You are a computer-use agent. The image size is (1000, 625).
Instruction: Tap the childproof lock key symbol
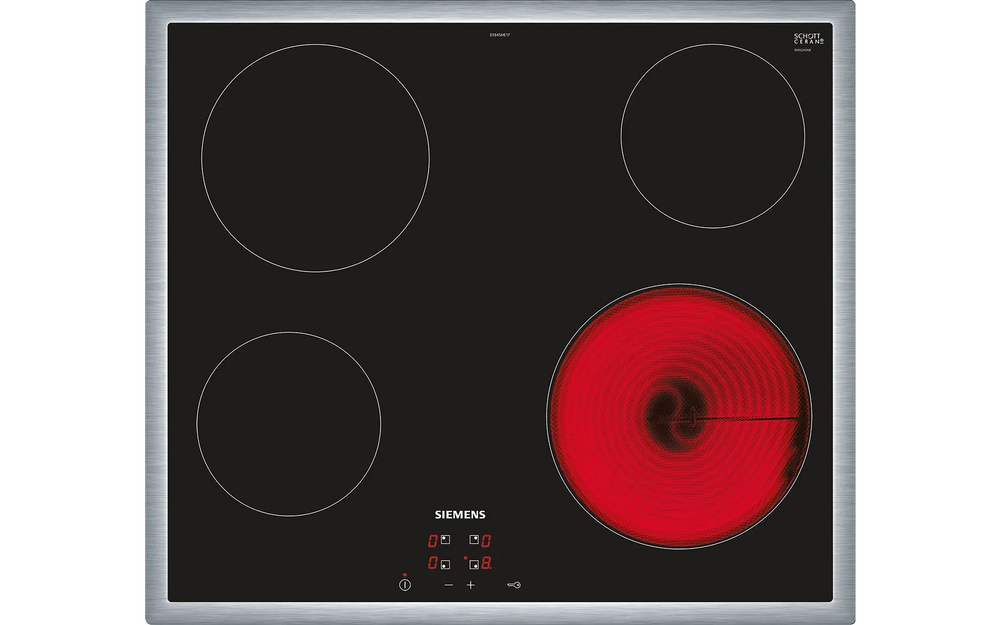514,584
